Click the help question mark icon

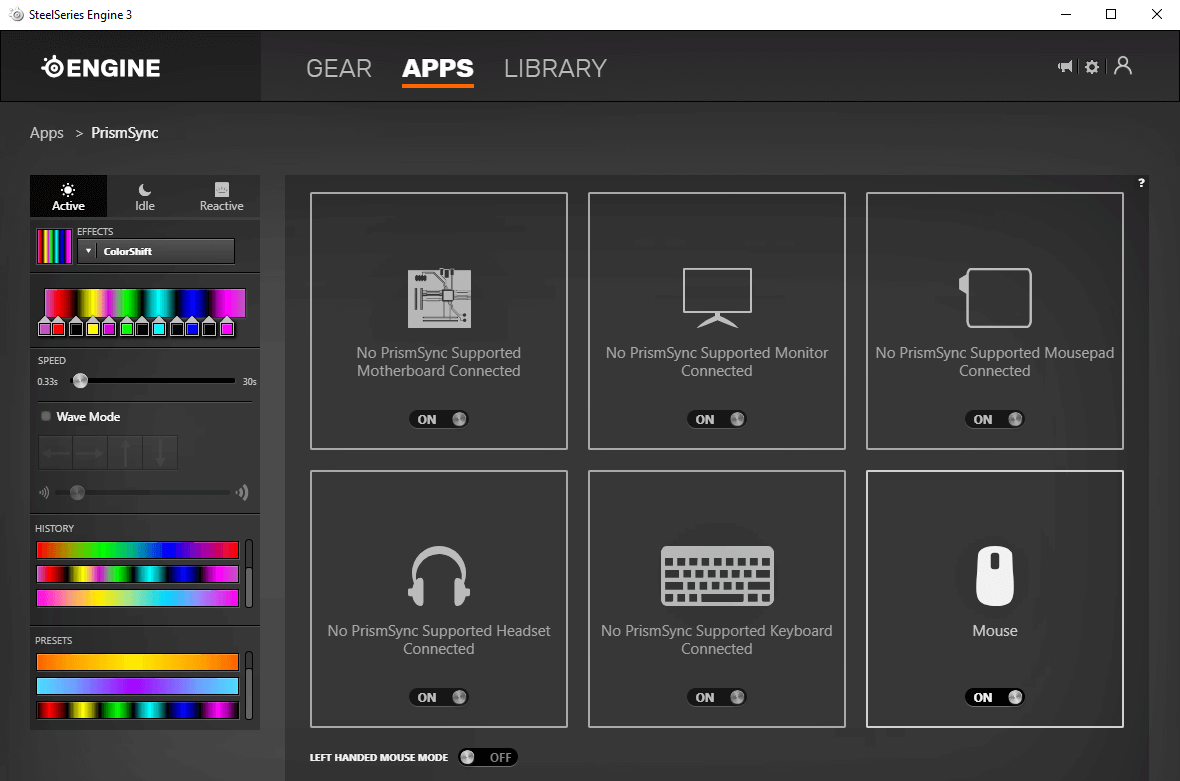tap(1141, 183)
